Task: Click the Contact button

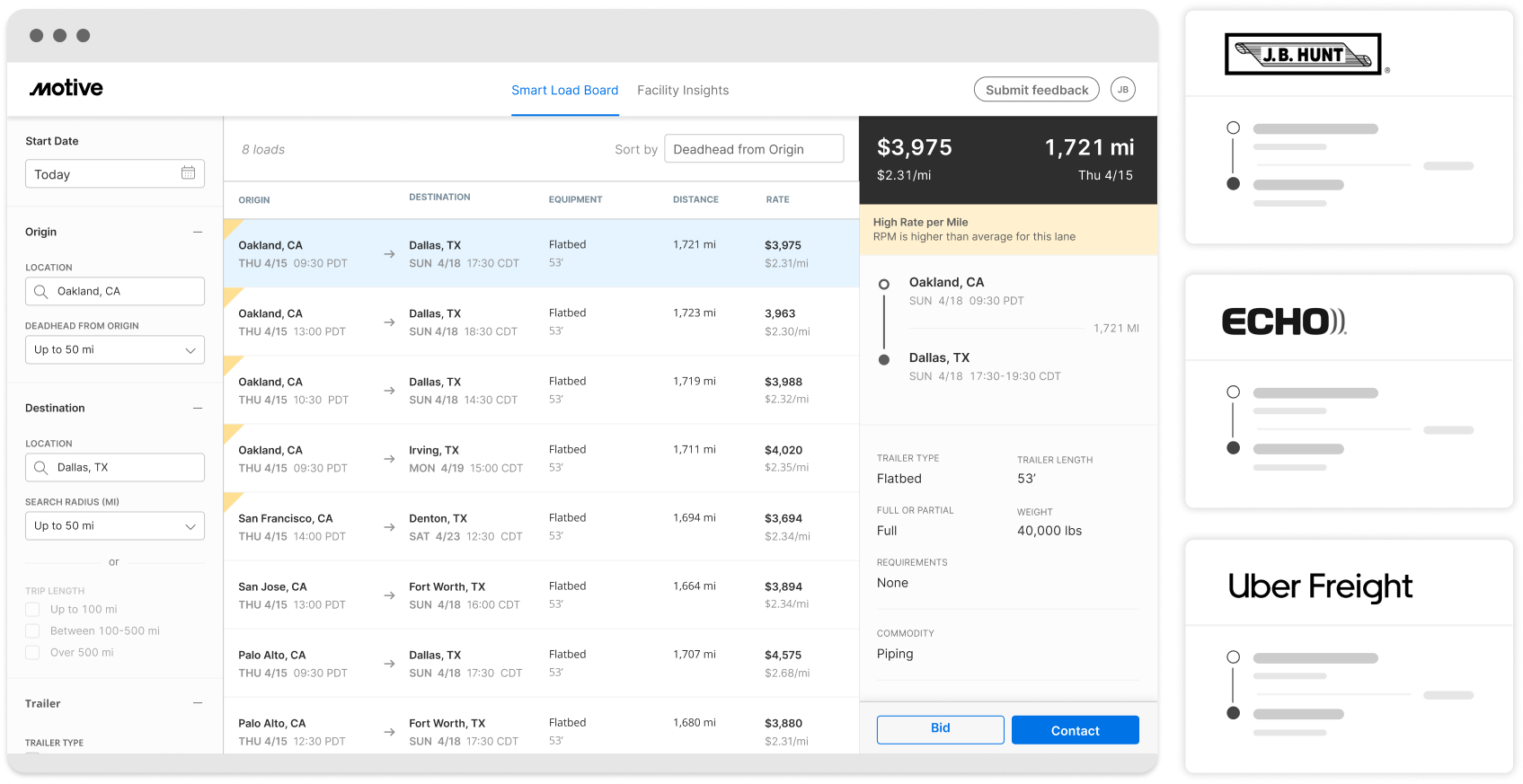Action: pos(1076,730)
